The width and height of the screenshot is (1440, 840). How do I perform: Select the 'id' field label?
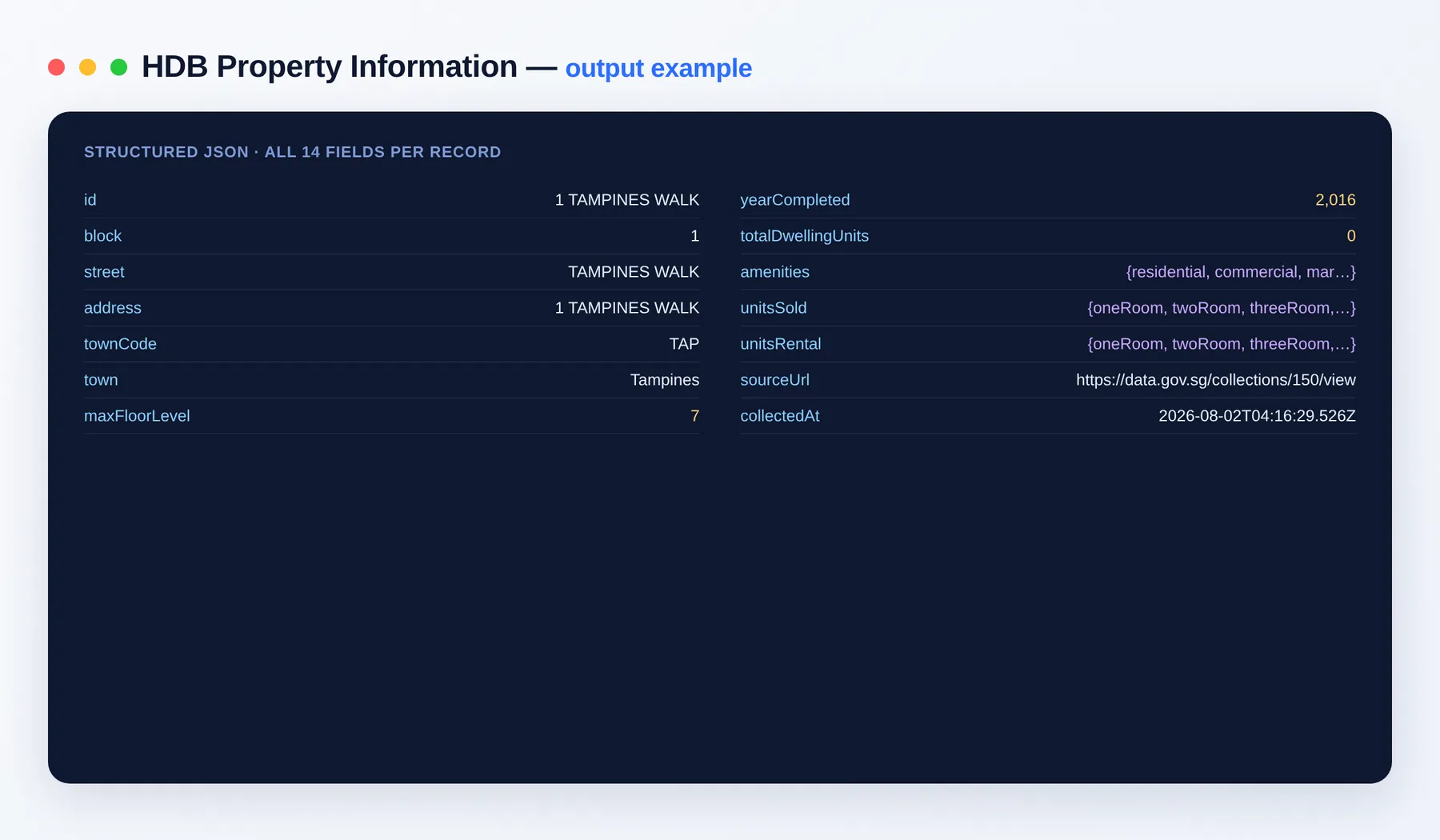pyautogui.click(x=90, y=200)
